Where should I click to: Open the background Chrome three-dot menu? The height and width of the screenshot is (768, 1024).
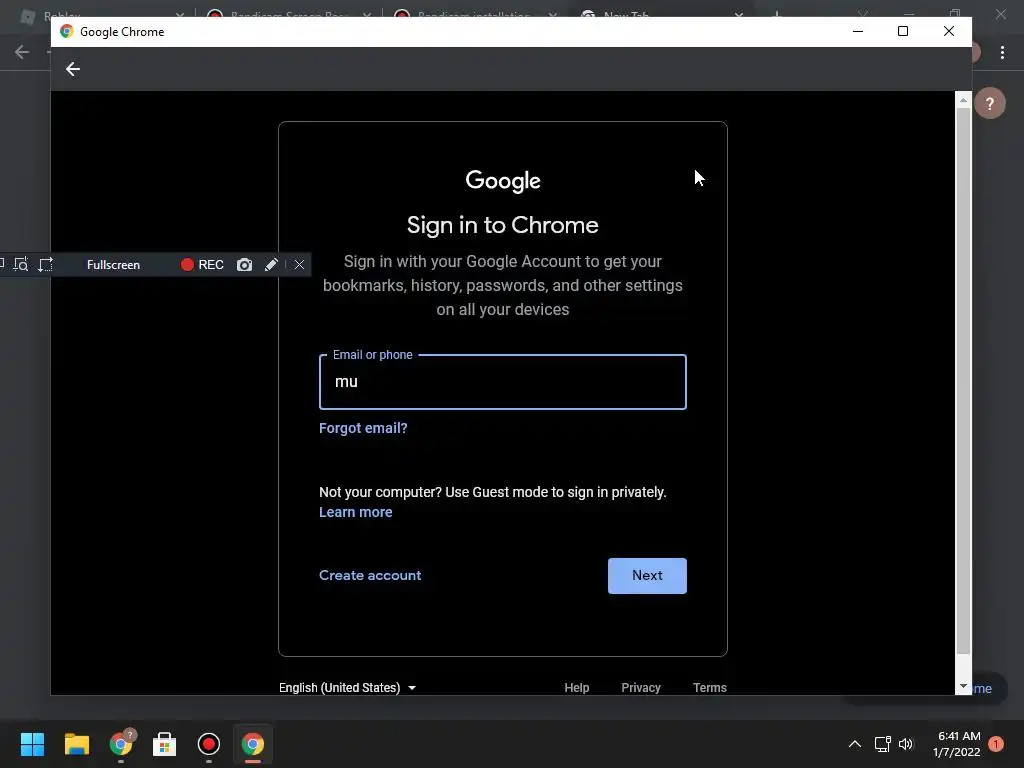[x=1002, y=52]
